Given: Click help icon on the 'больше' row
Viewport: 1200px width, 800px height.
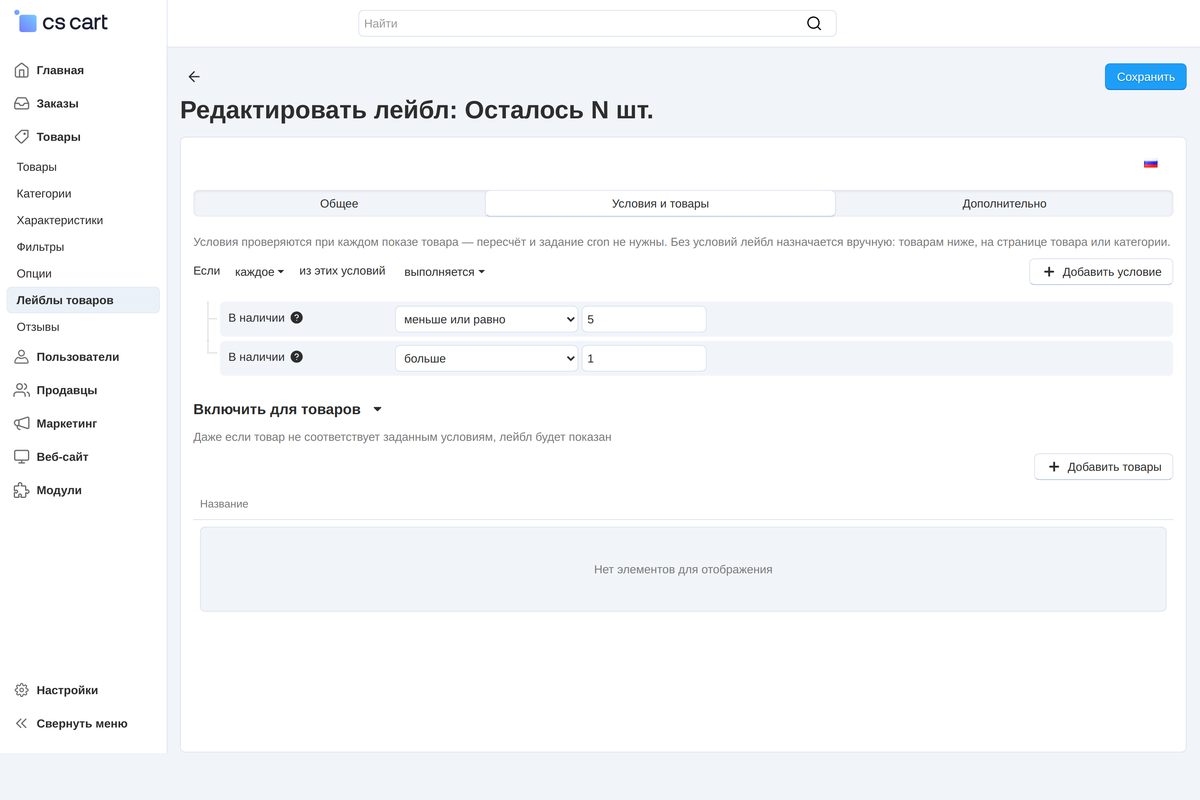Looking at the screenshot, I should pyautogui.click(x=296, y=357).
